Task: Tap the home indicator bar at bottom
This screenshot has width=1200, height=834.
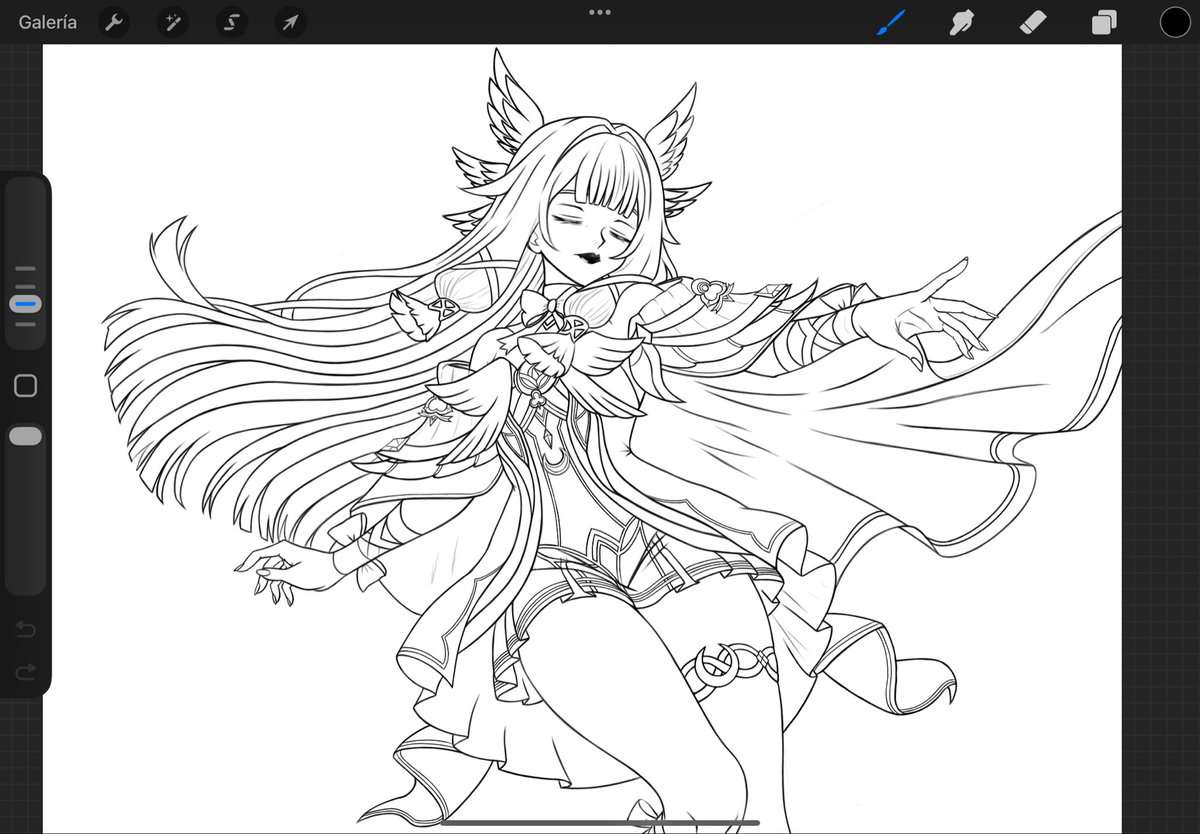Action: 600,823
